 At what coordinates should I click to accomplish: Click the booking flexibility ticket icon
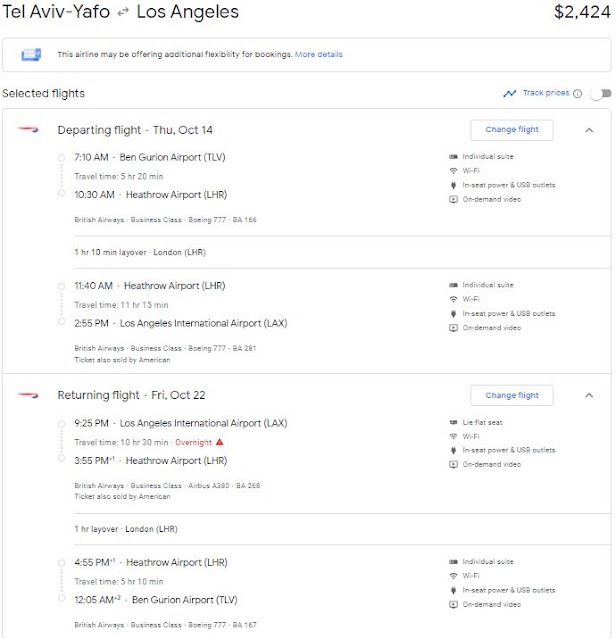point(31,54)
